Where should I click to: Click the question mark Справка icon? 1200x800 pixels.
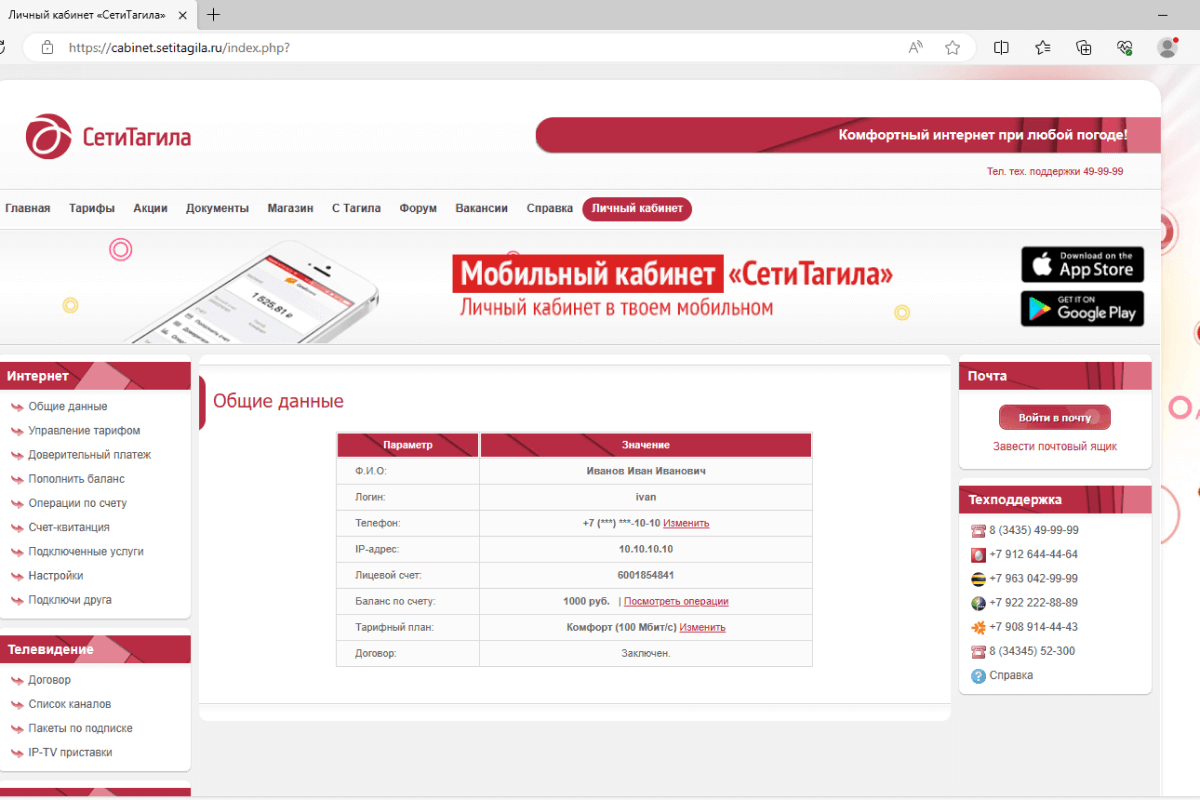(978, 676)
